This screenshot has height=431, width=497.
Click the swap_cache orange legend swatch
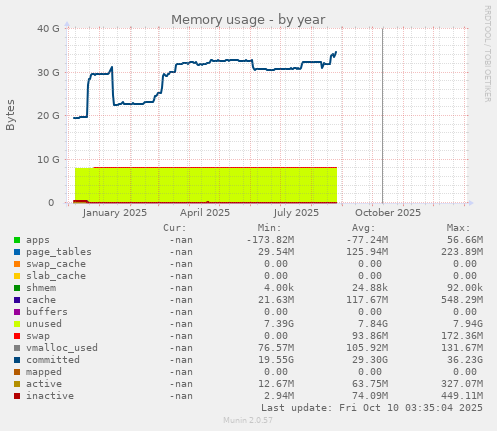click(x=17, y=264)
